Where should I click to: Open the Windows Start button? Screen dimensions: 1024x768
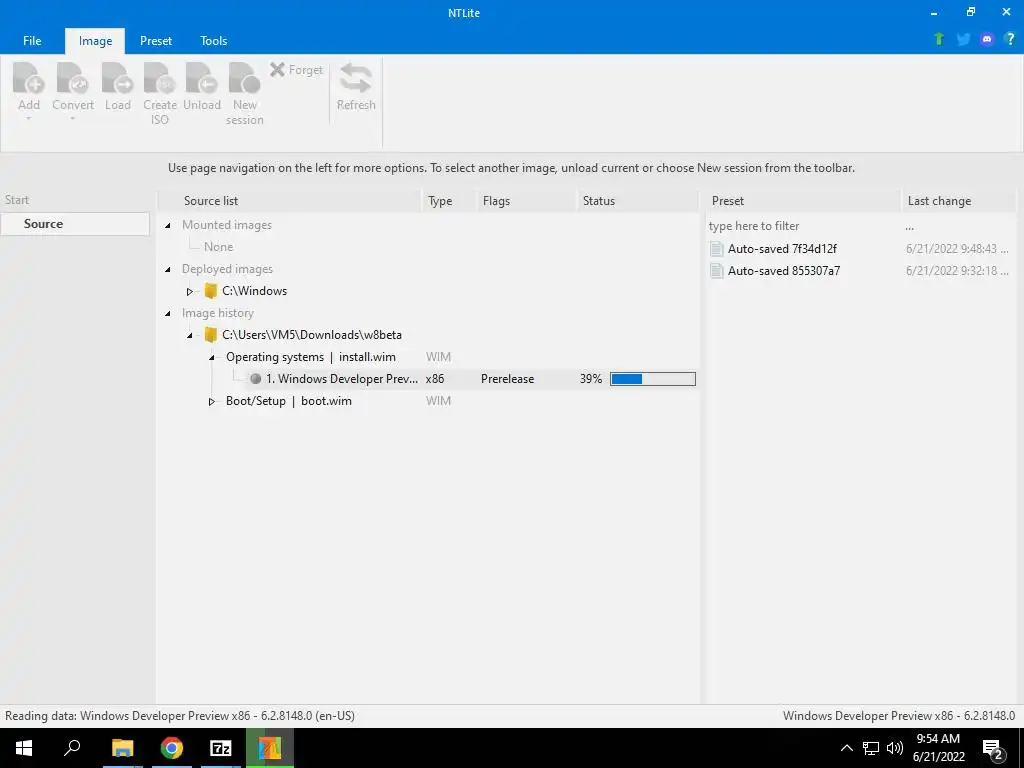(24, 748)
